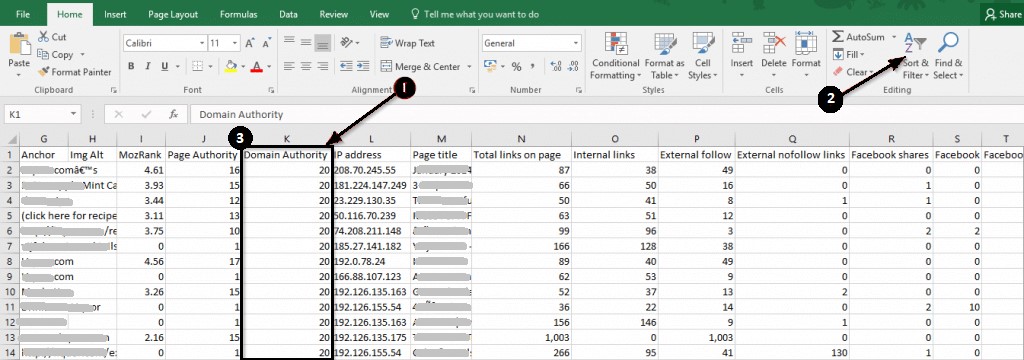Apply the yellow Fill Color bucket
1024x360 pixels.
[x=231, y=67]
